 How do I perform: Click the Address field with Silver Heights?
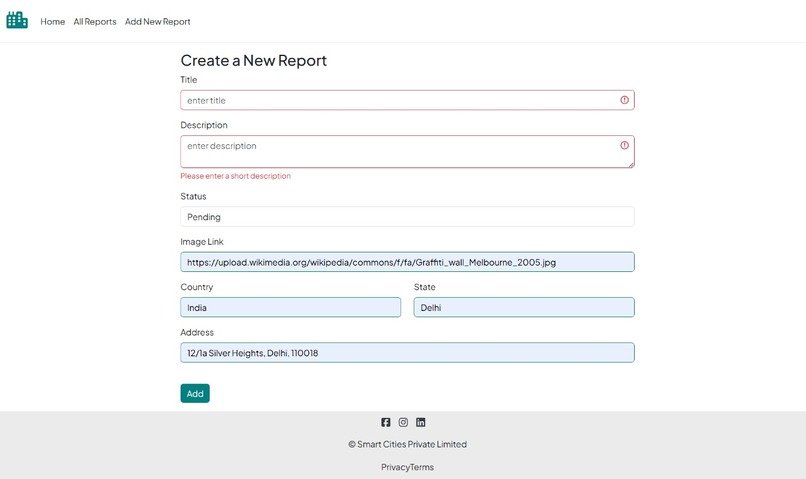pos(407,353)
